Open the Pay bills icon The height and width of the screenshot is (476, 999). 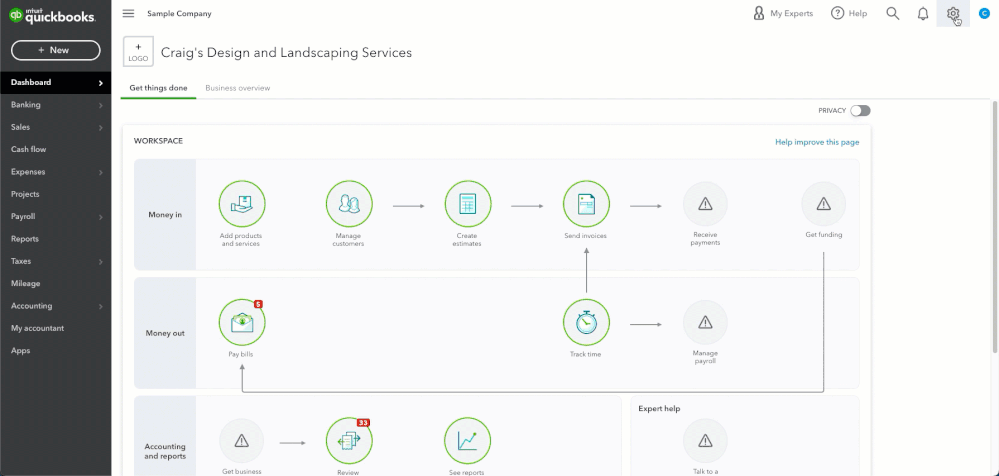pos(241,322)
